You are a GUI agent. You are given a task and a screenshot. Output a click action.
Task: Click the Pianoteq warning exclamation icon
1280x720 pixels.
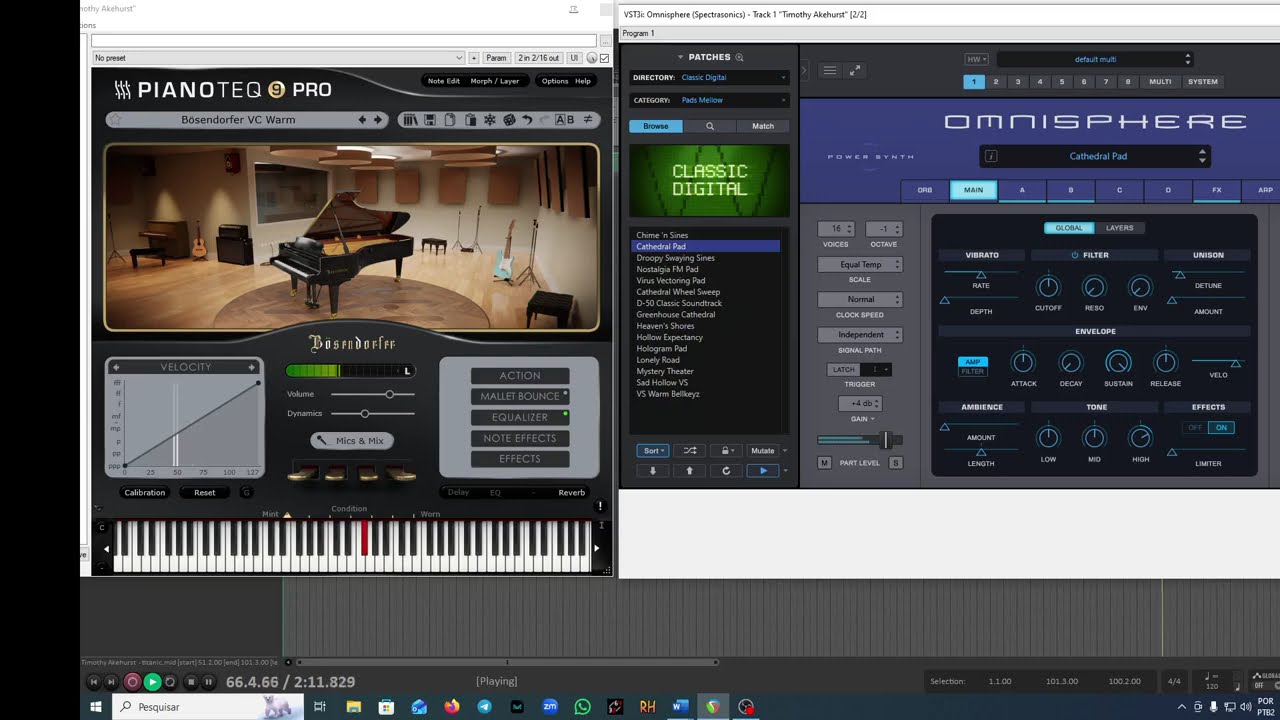(x=600, y=506)
